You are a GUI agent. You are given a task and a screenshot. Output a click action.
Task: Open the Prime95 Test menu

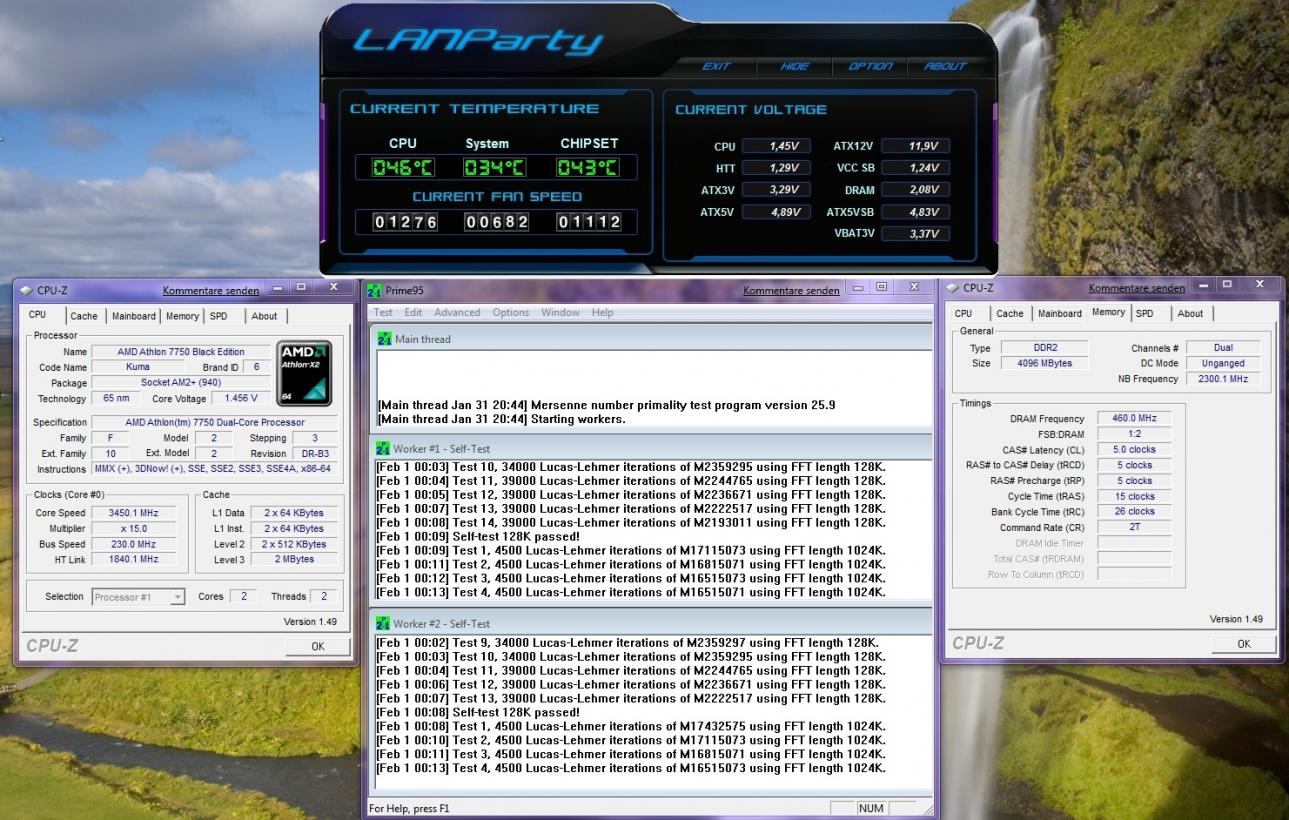[383, 312]
